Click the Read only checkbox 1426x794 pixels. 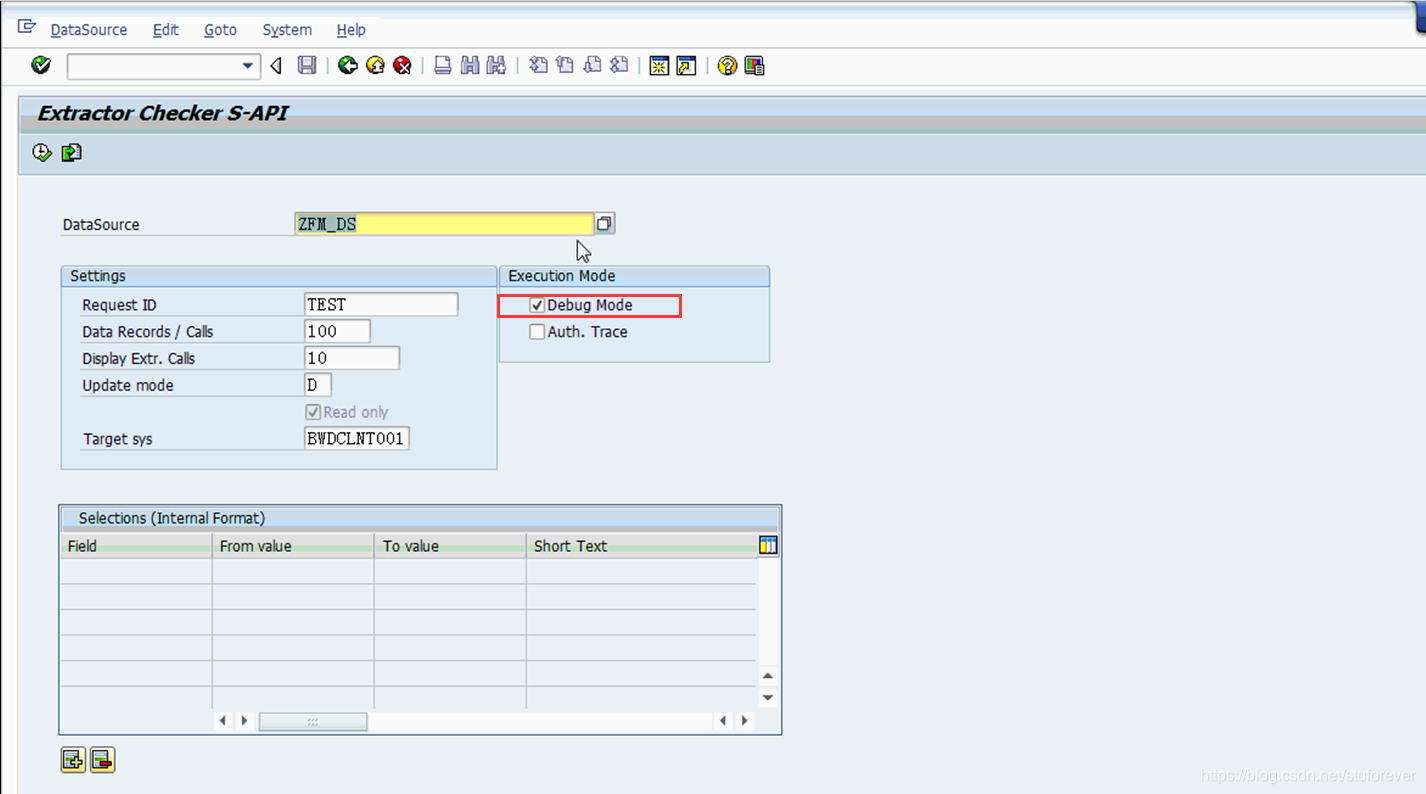click(x=313, y=412)
